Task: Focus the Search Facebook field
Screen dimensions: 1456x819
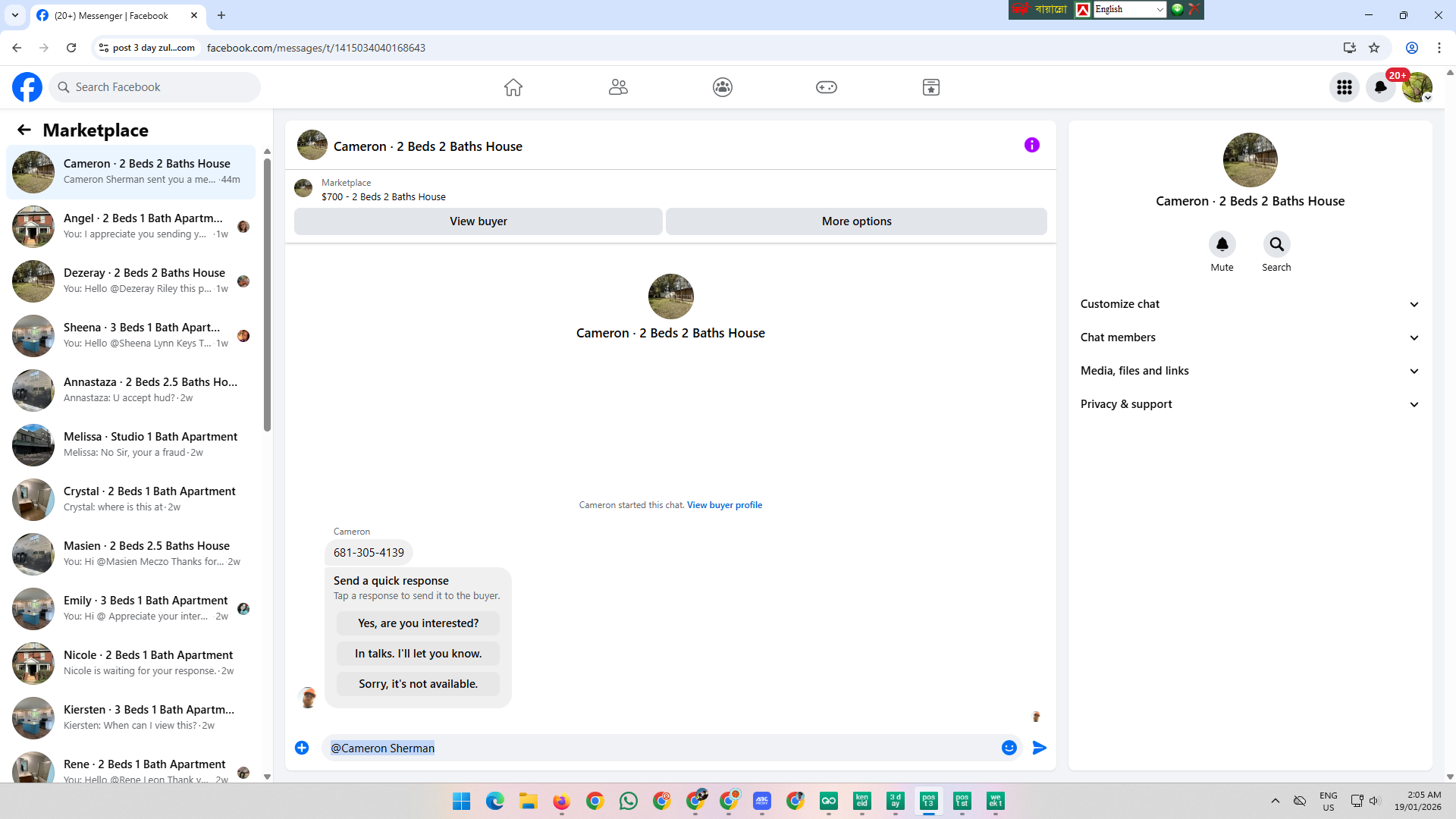Action: click(x=155, y=87)
